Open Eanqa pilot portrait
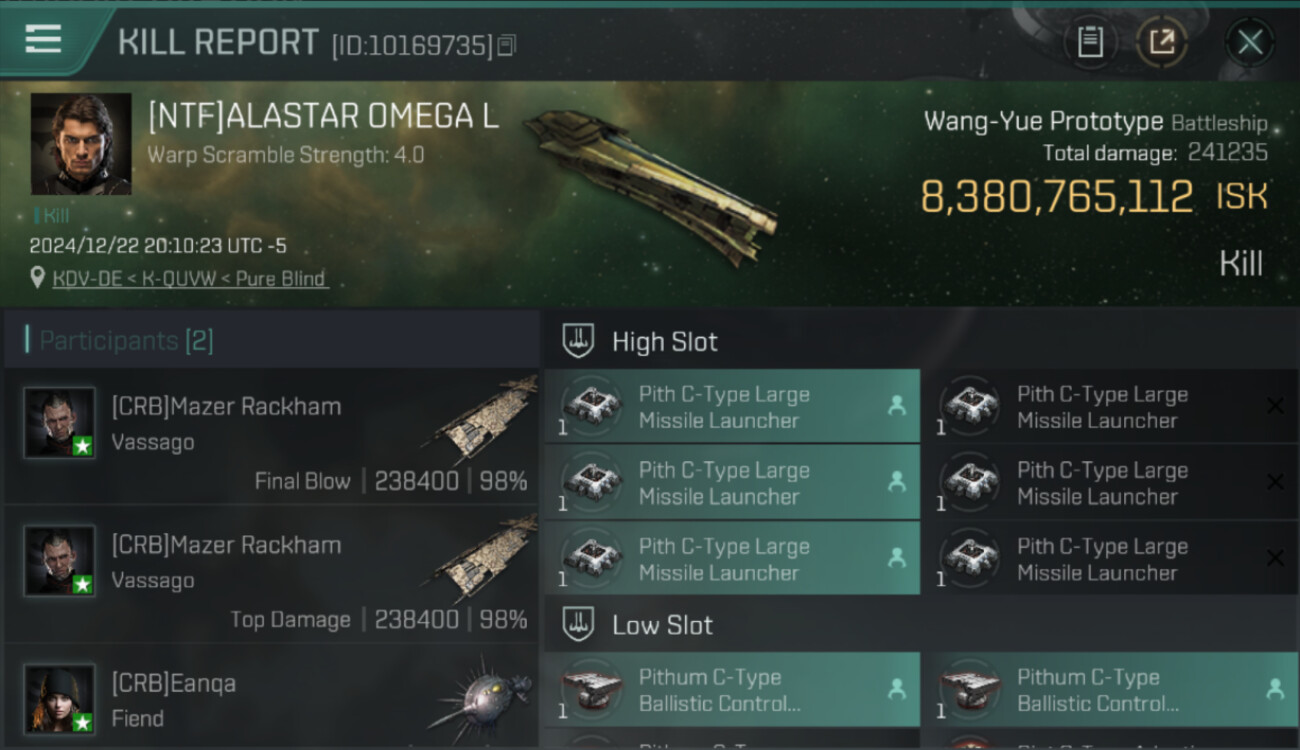The width and height of the screenshot is (1300, 750). coord(60,698)
